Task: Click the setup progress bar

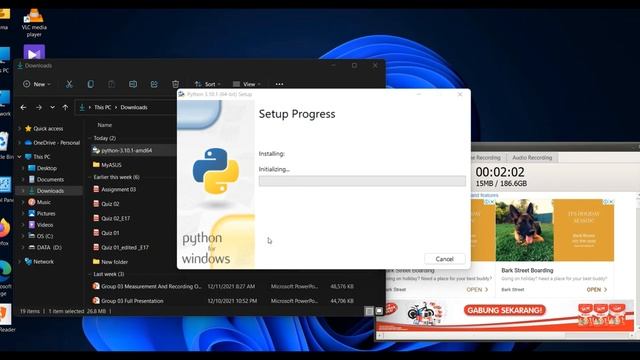Action: point(362,181)
